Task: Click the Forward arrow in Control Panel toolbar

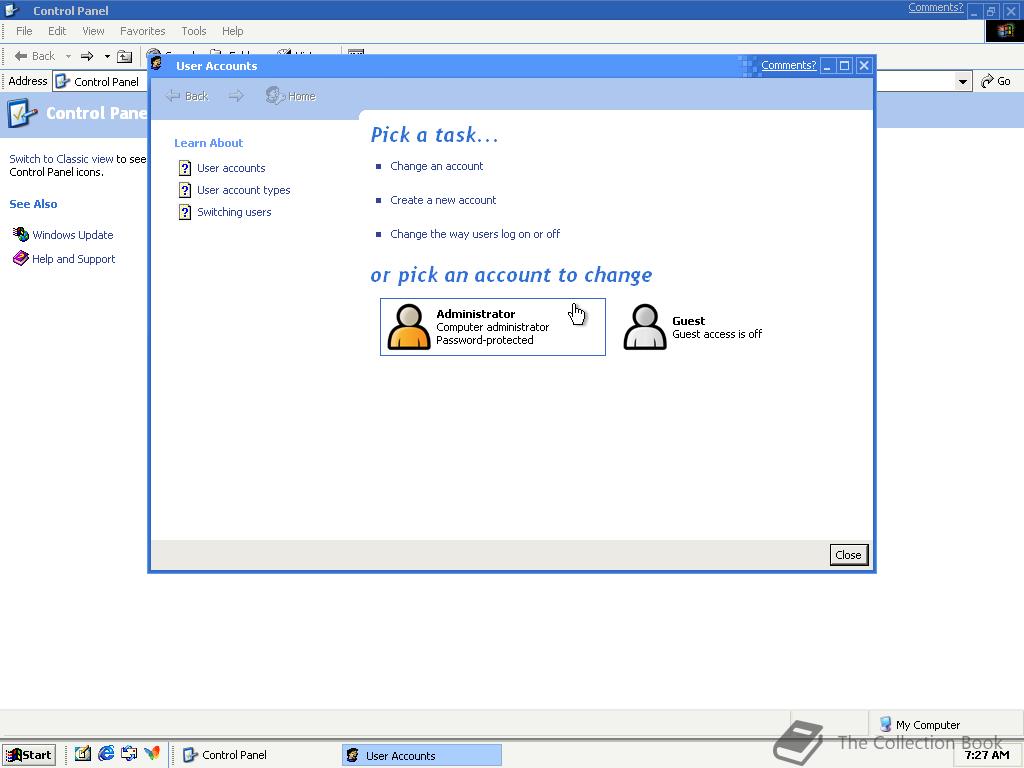Action: [x=87, y=56]
